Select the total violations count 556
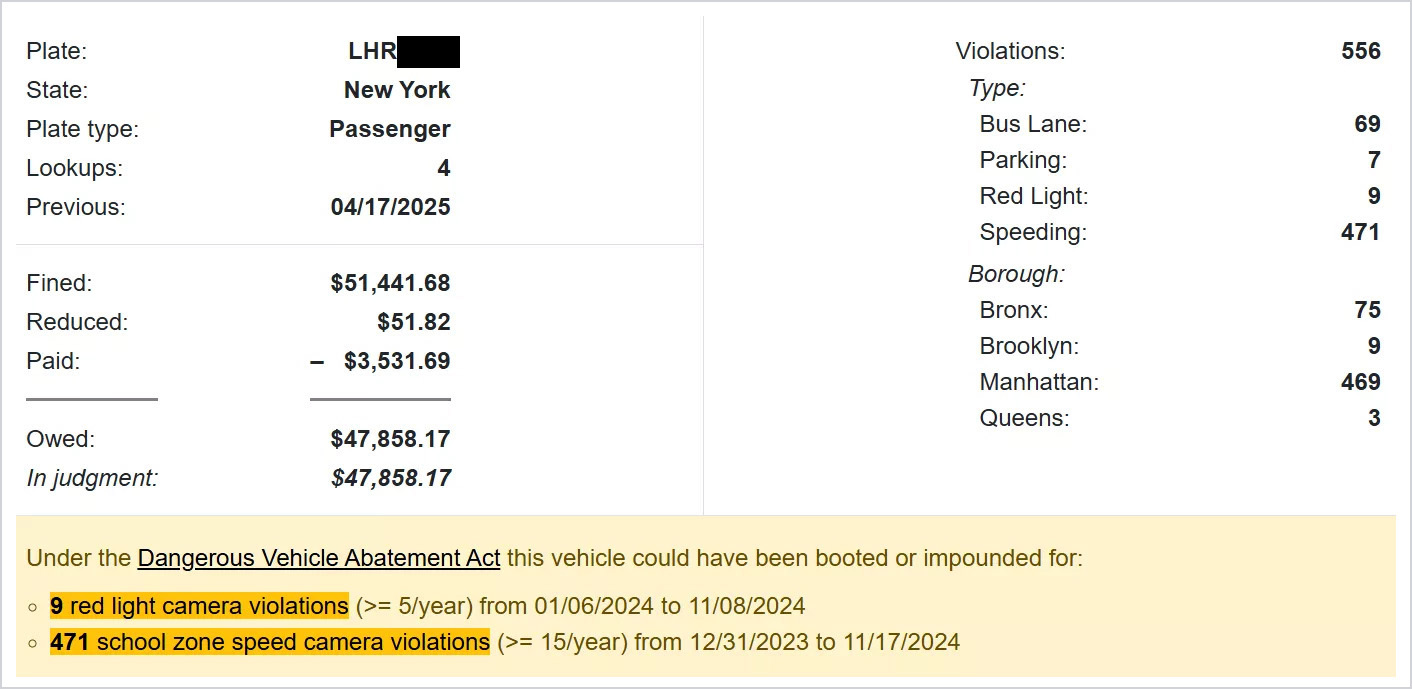Image resolution: width=1412 pixels, height=689 pixels. click(x=1360, y=51)
